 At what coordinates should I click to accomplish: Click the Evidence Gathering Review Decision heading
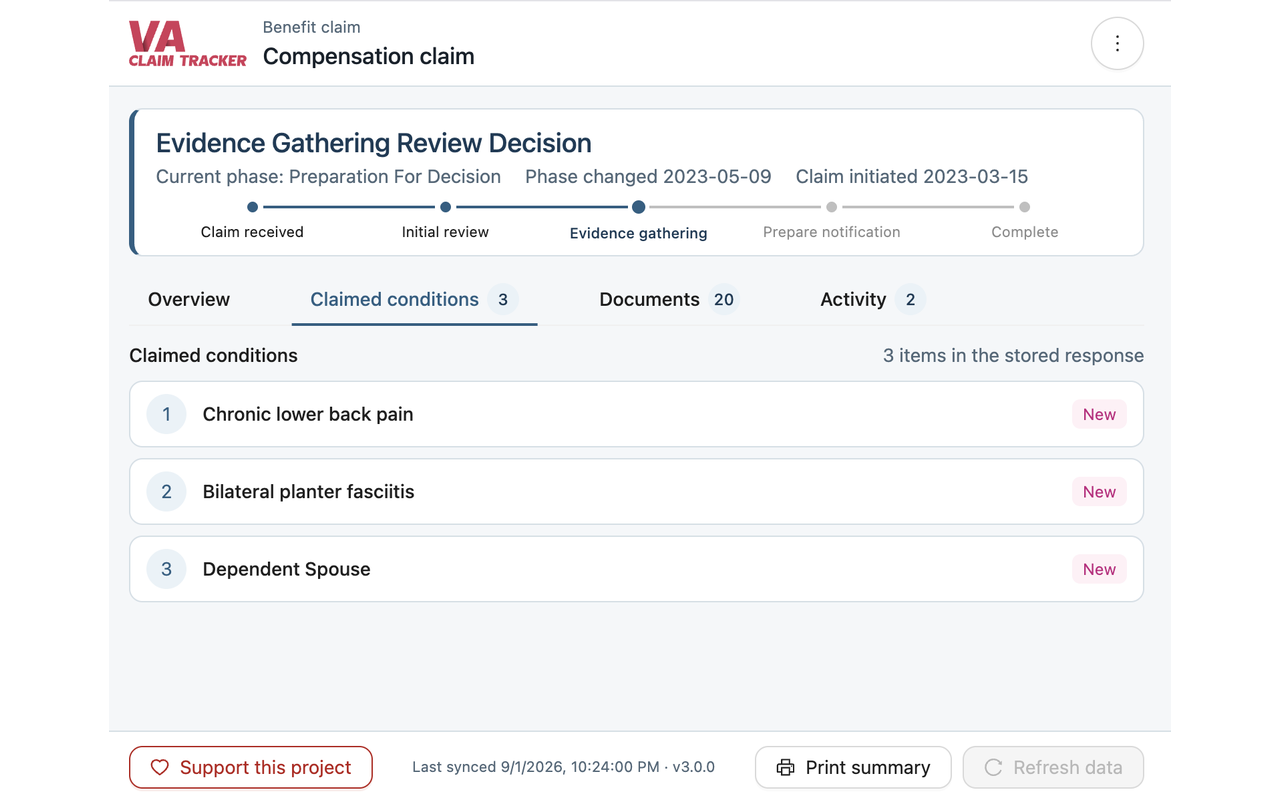click(374, 143)
